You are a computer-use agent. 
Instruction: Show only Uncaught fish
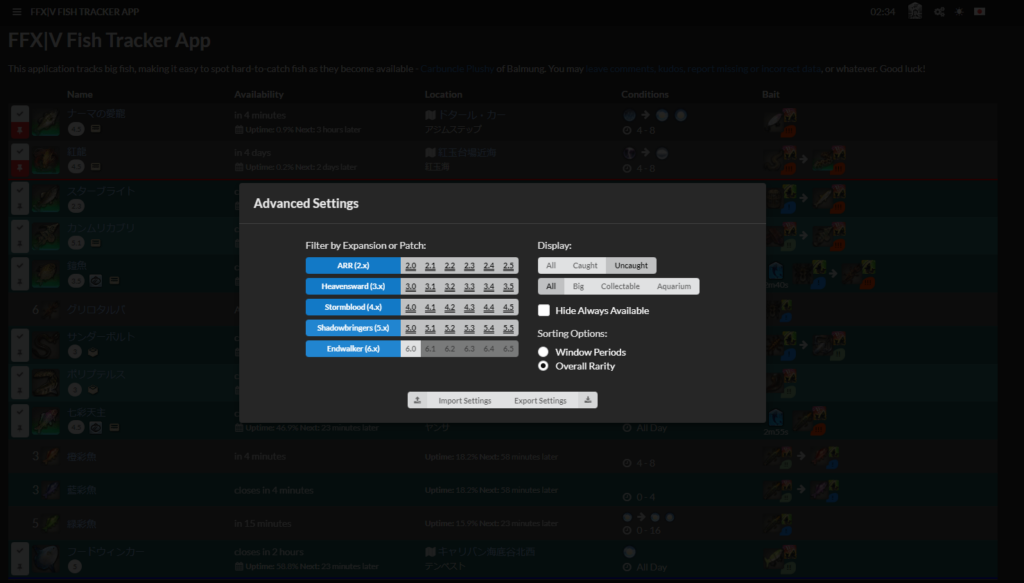631,266
